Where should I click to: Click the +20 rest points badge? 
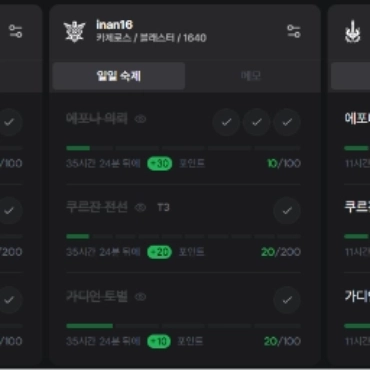(x=160, y=252)
